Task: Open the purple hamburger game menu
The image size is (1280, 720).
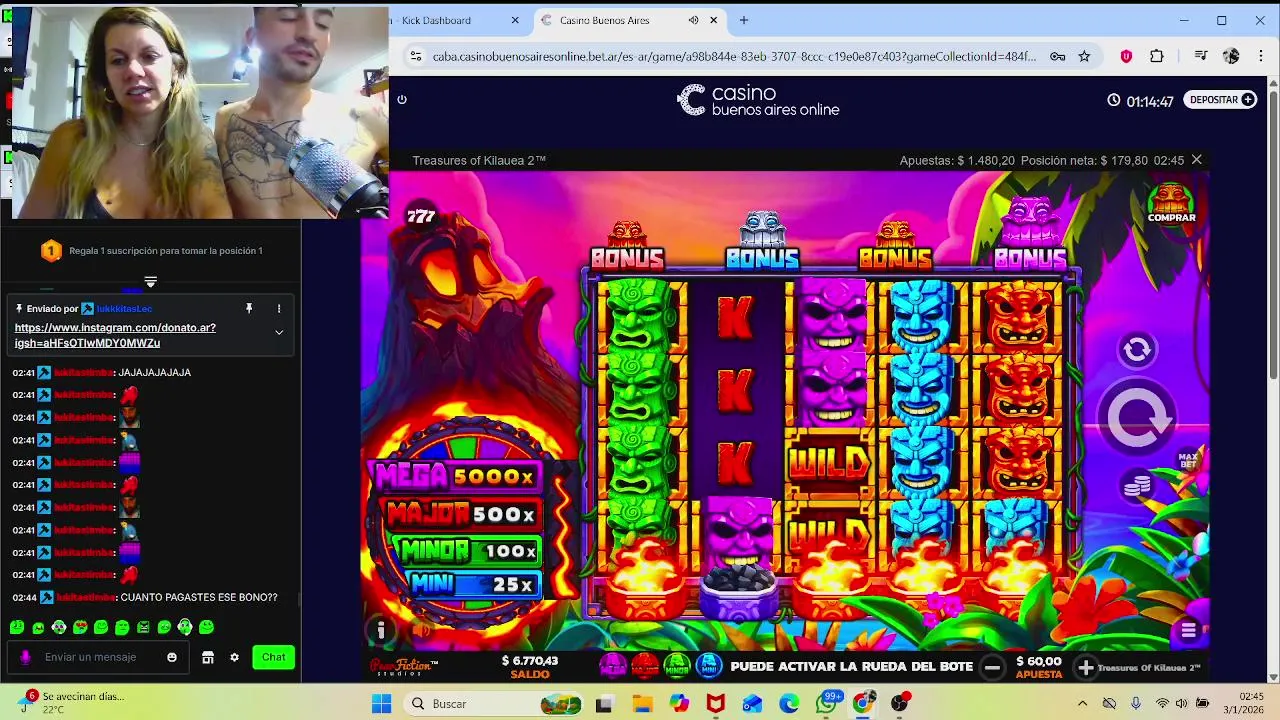Action: tap(1188, 630)
